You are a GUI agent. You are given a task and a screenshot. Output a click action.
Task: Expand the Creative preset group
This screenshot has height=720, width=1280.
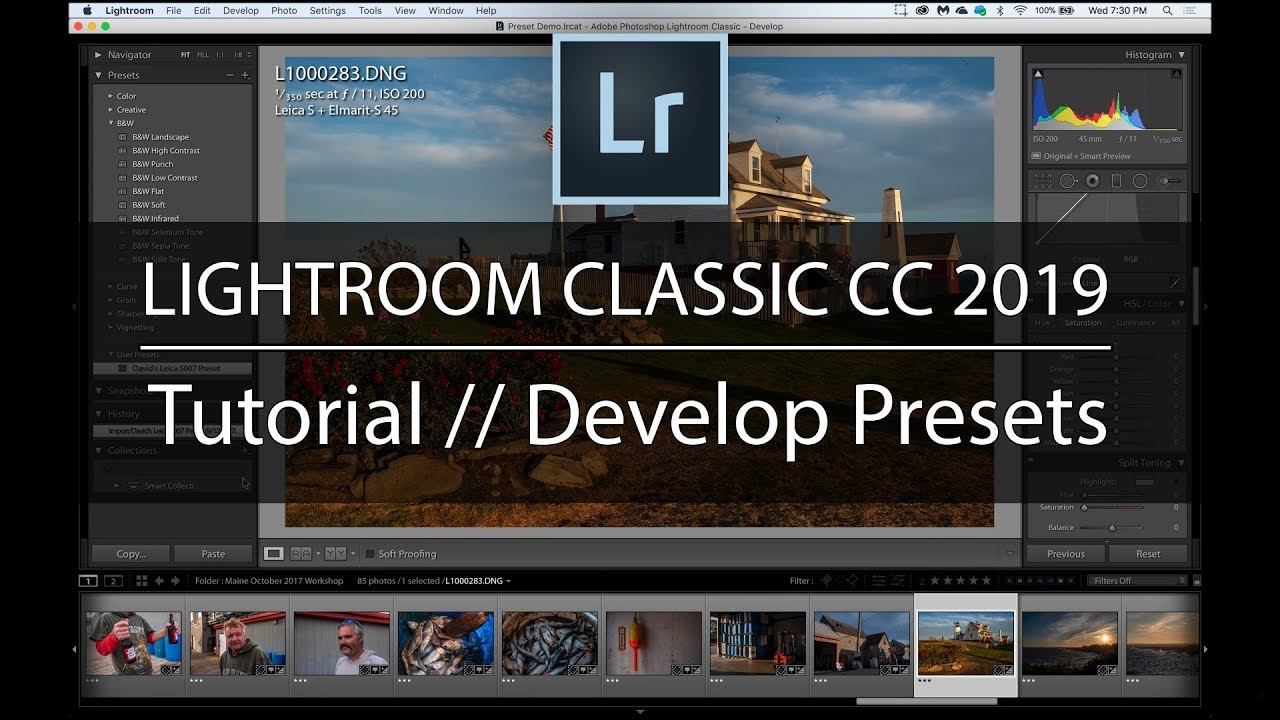[x=111, y=110]
